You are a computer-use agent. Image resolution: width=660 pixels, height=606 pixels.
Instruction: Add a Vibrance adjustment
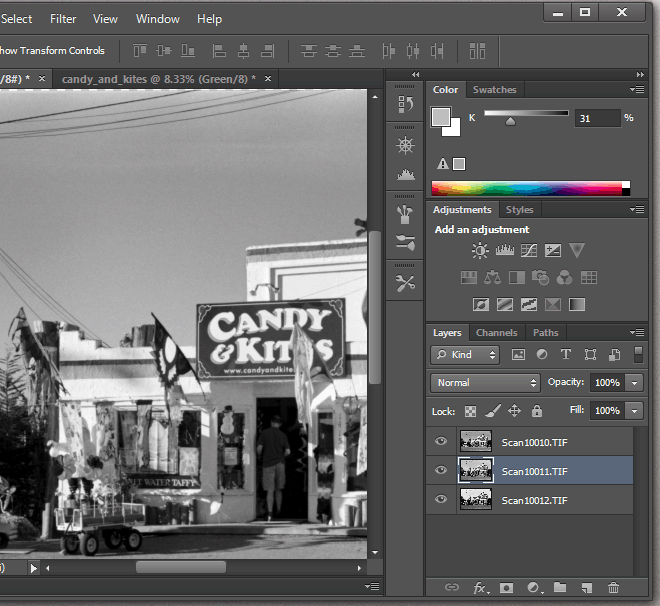577,250
